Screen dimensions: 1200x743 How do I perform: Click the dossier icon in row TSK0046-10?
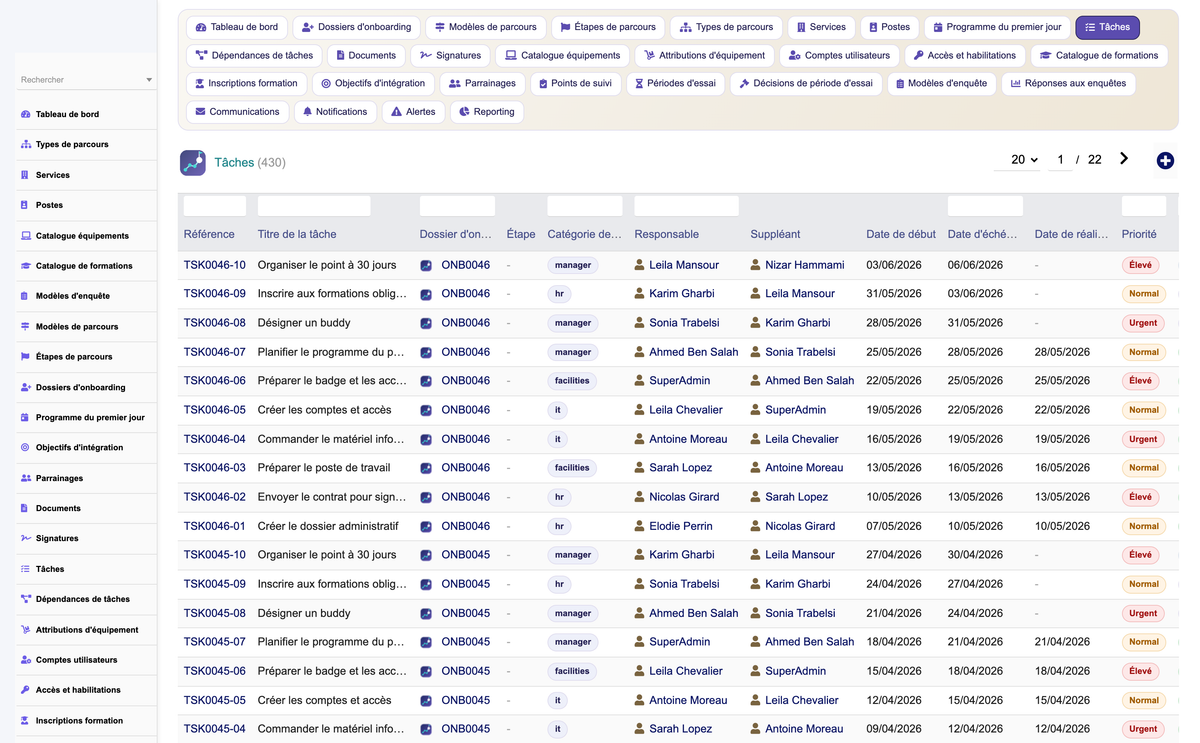click(426, 266)
